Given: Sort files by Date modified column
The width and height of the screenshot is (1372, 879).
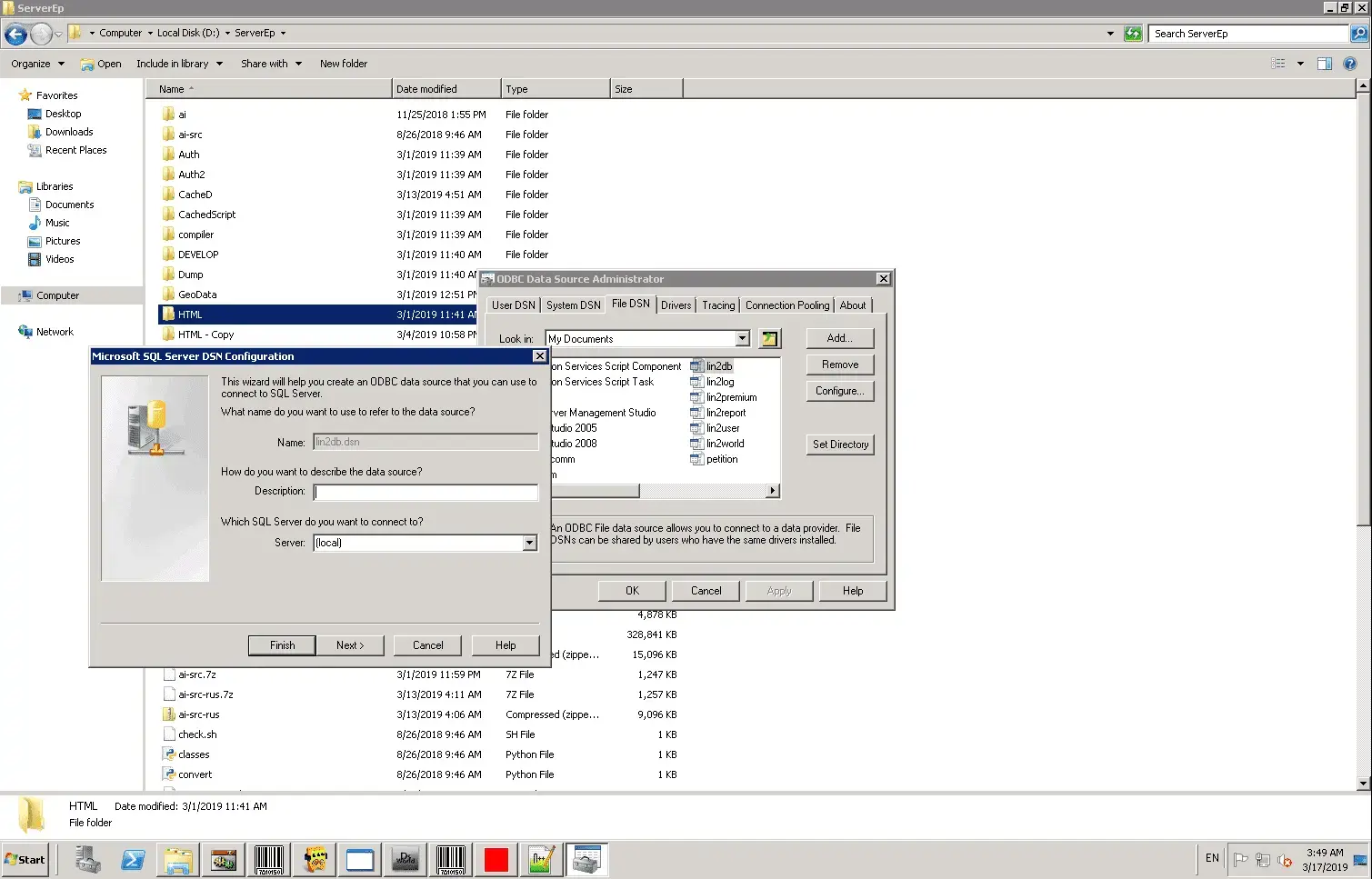Looking at the screenshot, I should (446, 89).
